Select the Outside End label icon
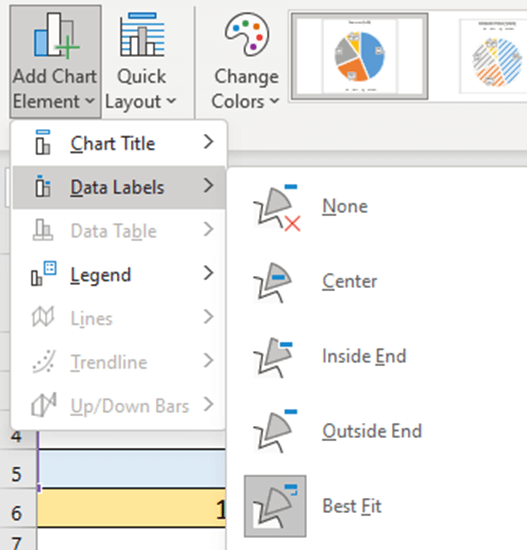The image size is (527, 550). click(275, 431)
